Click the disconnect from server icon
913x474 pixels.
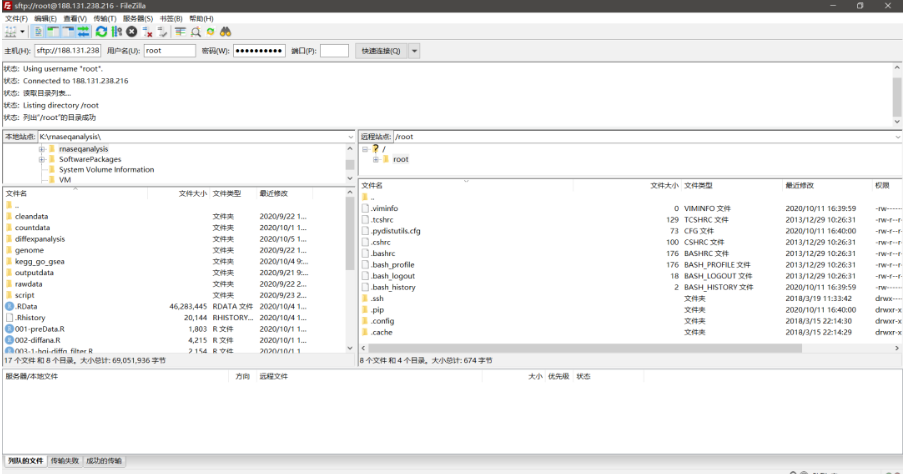[x=148, y=32]
